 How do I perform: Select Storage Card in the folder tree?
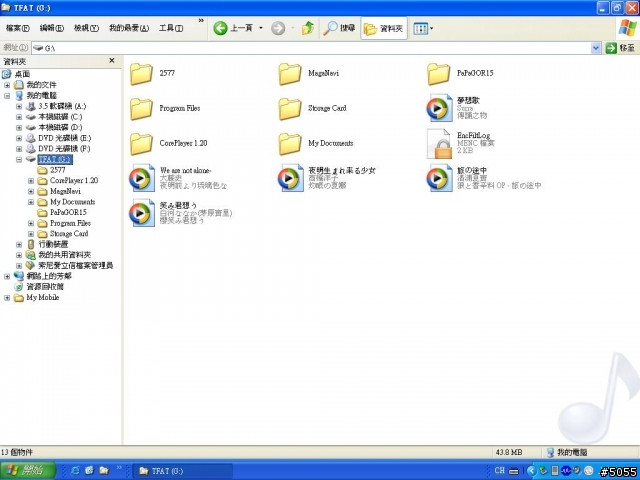[x=69, y=233]
